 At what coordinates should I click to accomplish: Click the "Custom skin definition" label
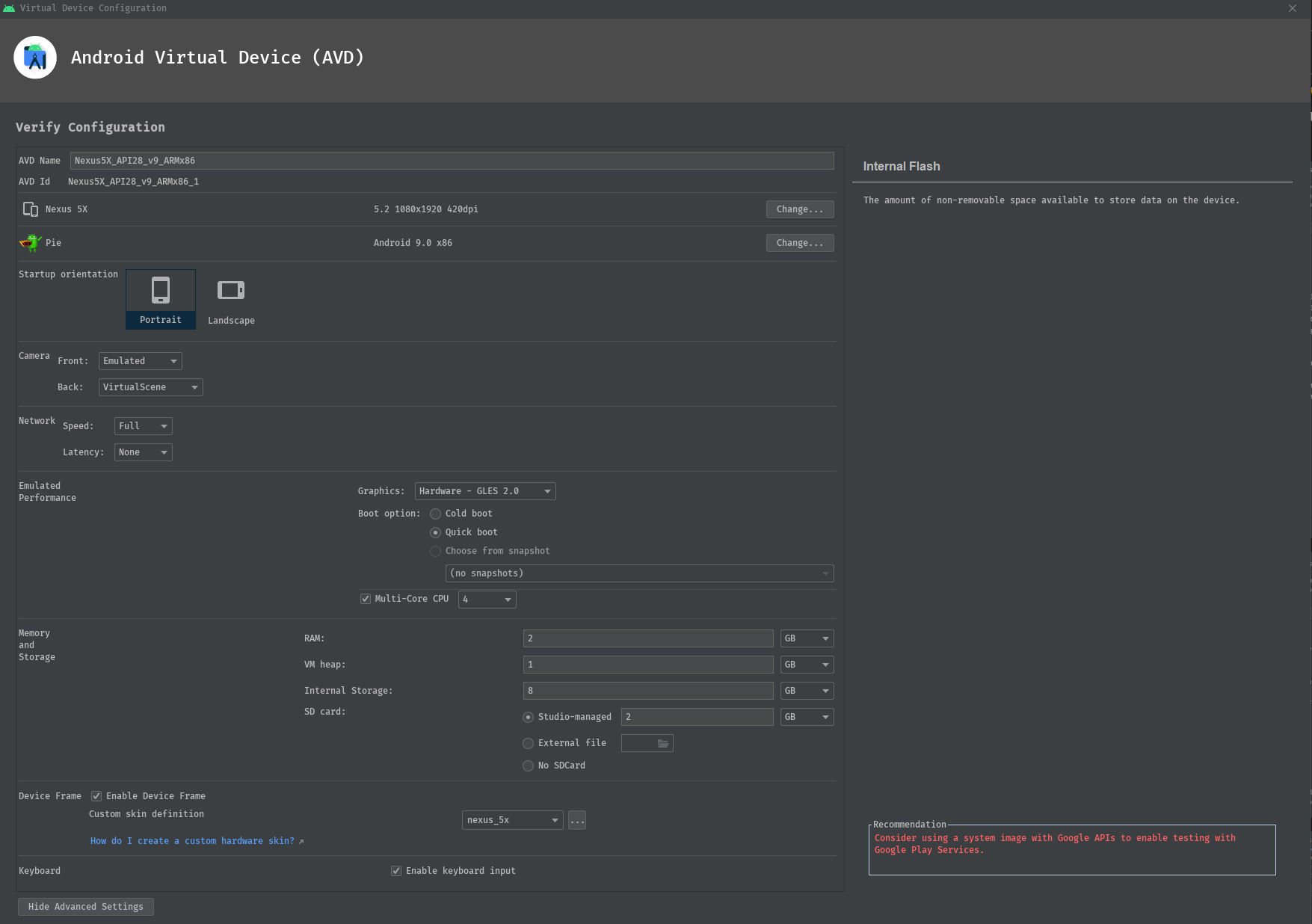coord(147,814)
